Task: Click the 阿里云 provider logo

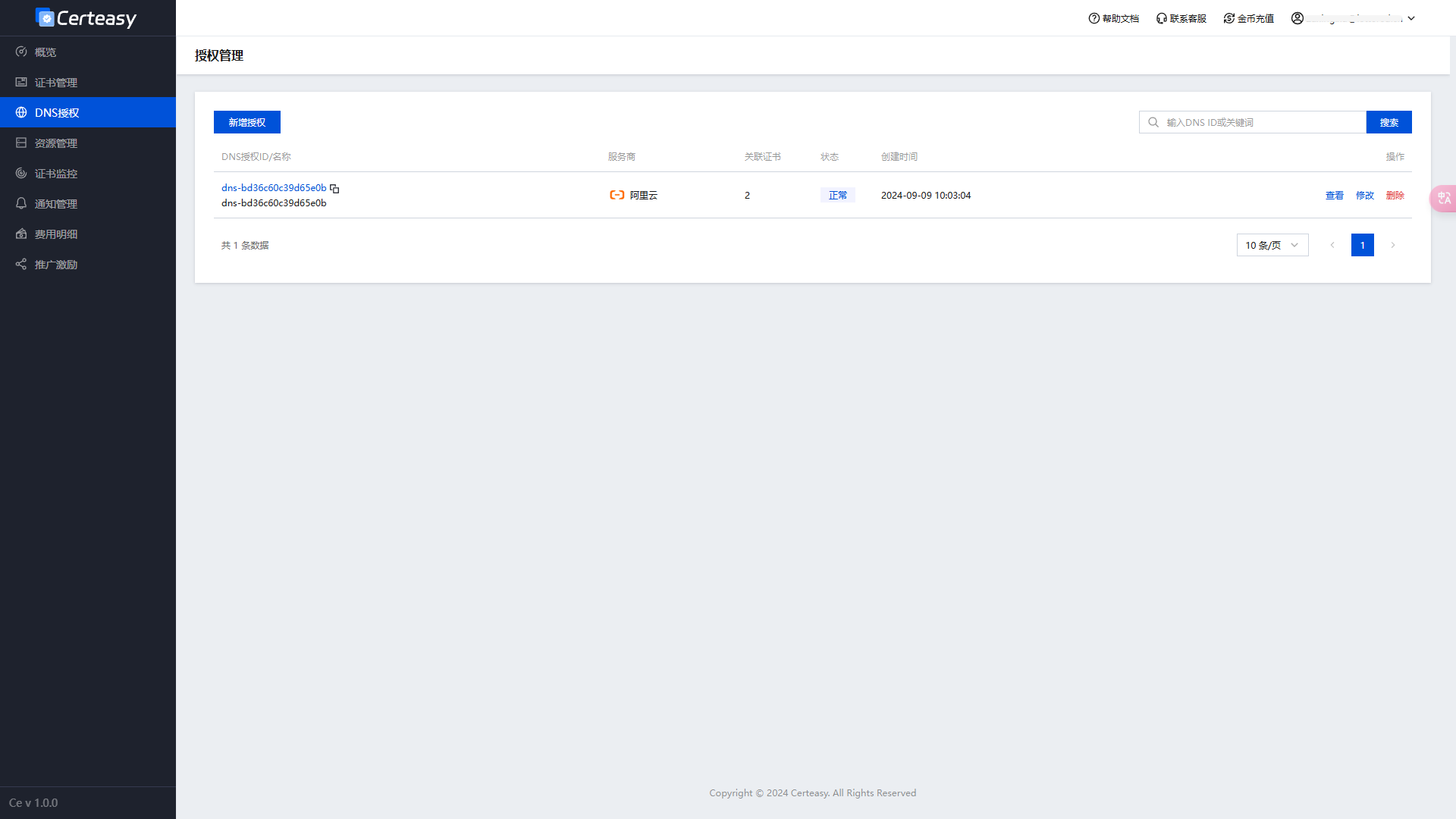Action: tap(617, 195)
